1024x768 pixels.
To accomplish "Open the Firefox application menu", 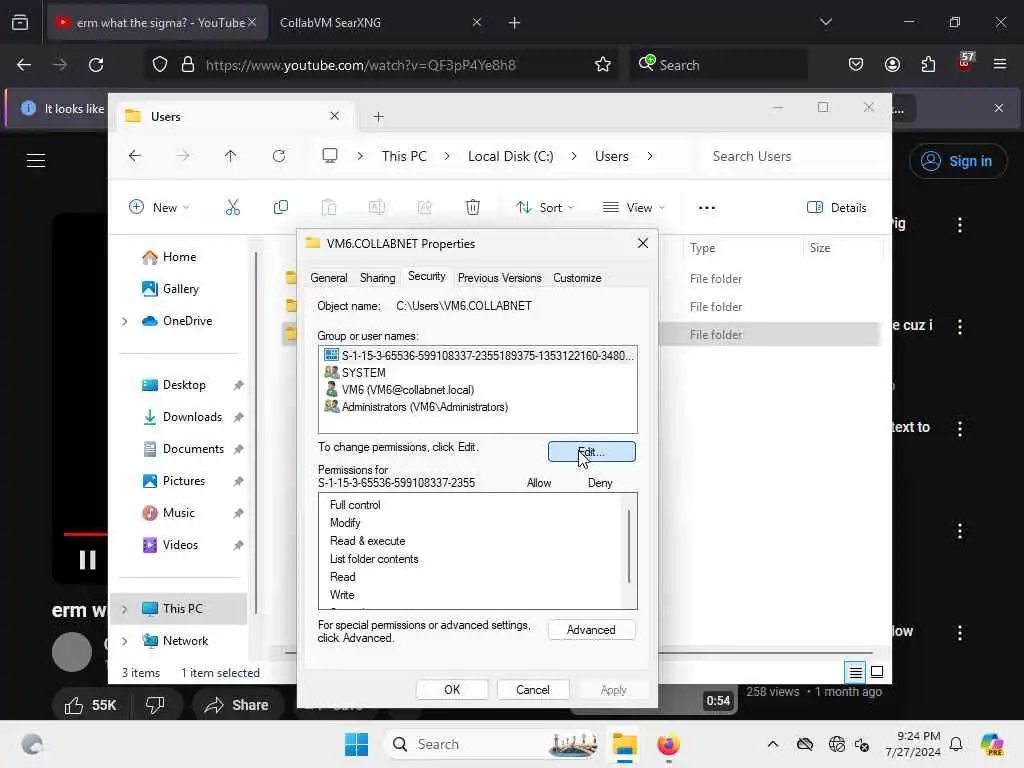I will [999, 64].
